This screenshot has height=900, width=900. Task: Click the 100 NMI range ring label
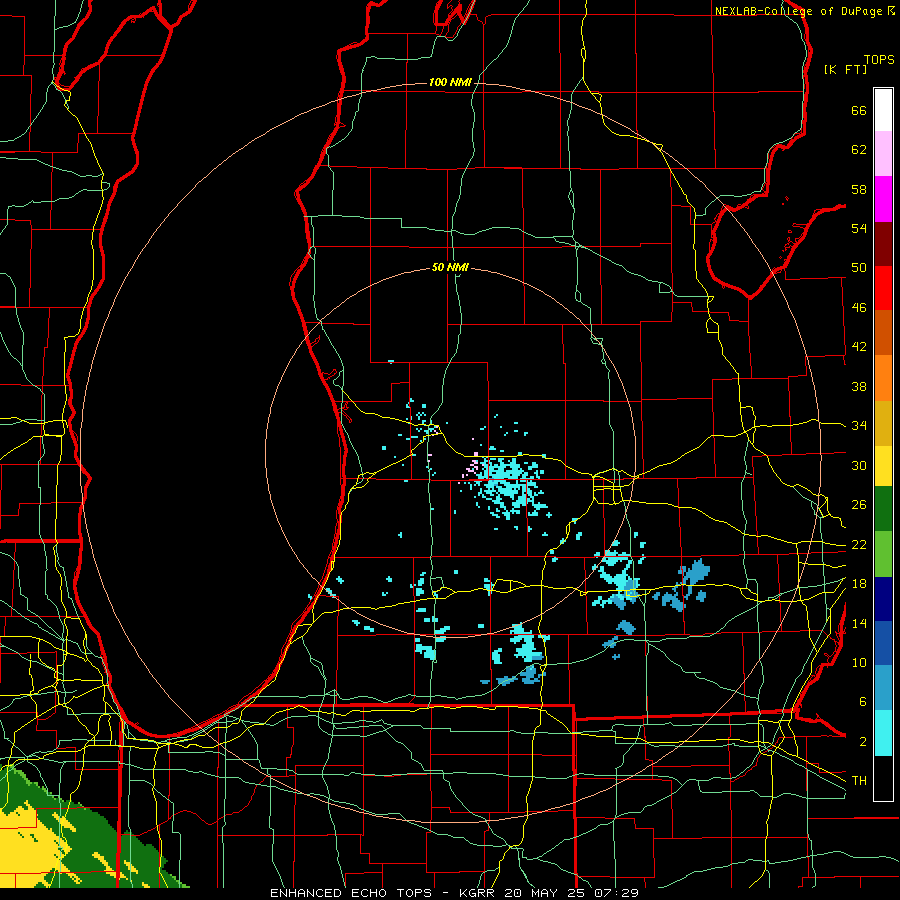click(450, 83)
